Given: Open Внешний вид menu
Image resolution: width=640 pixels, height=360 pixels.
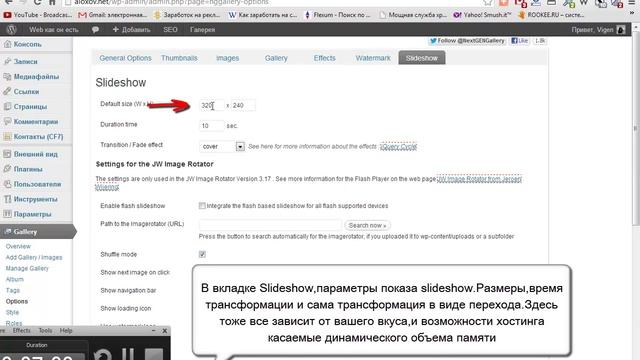Looking at the screenshot, I should click(x=36, y=154).
